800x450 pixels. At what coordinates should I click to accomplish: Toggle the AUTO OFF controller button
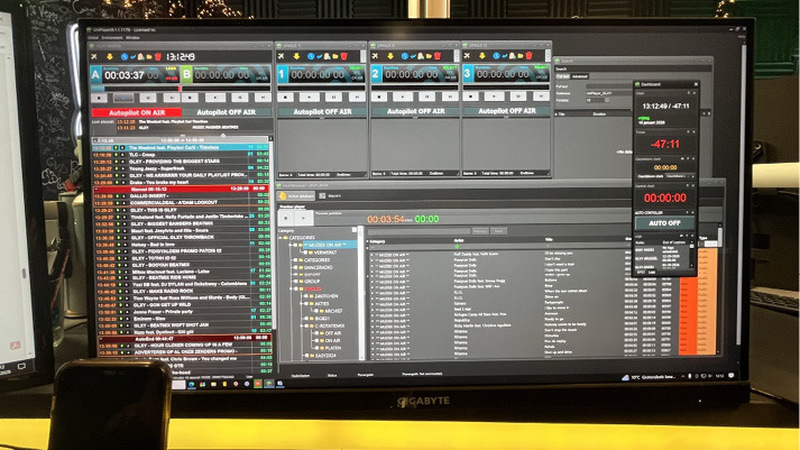coord(662,224)
